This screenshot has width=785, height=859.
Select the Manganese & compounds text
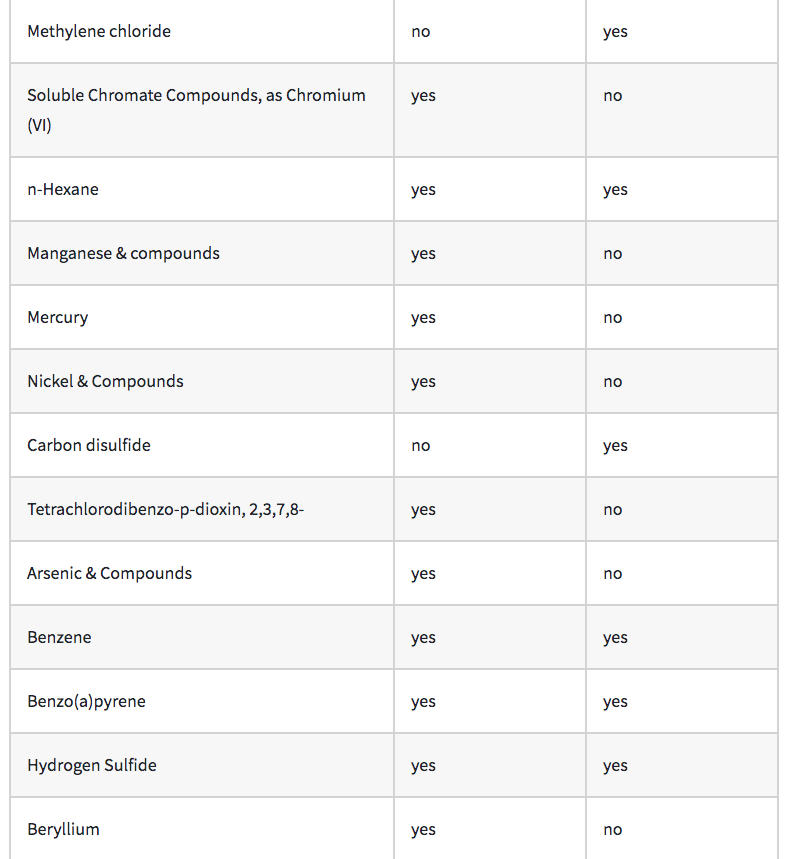123,253
